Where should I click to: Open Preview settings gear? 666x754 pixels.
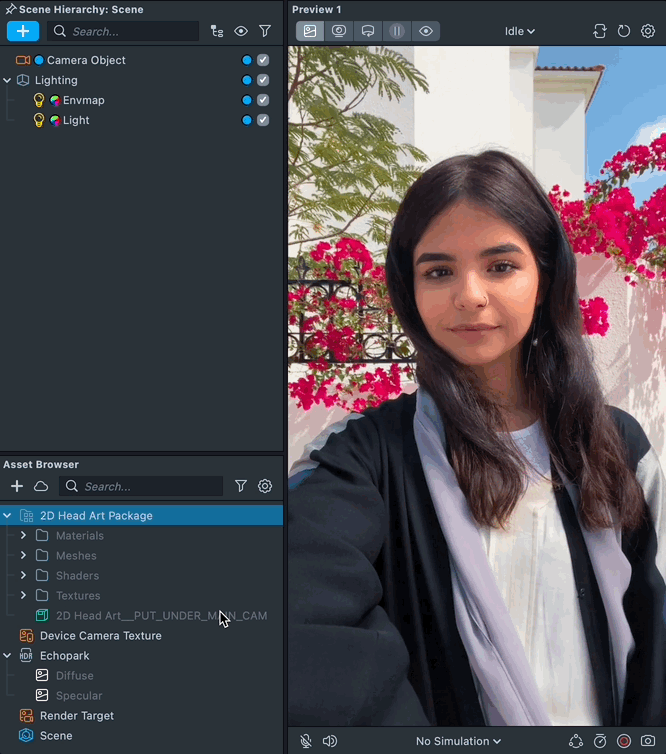pos(648,31)
